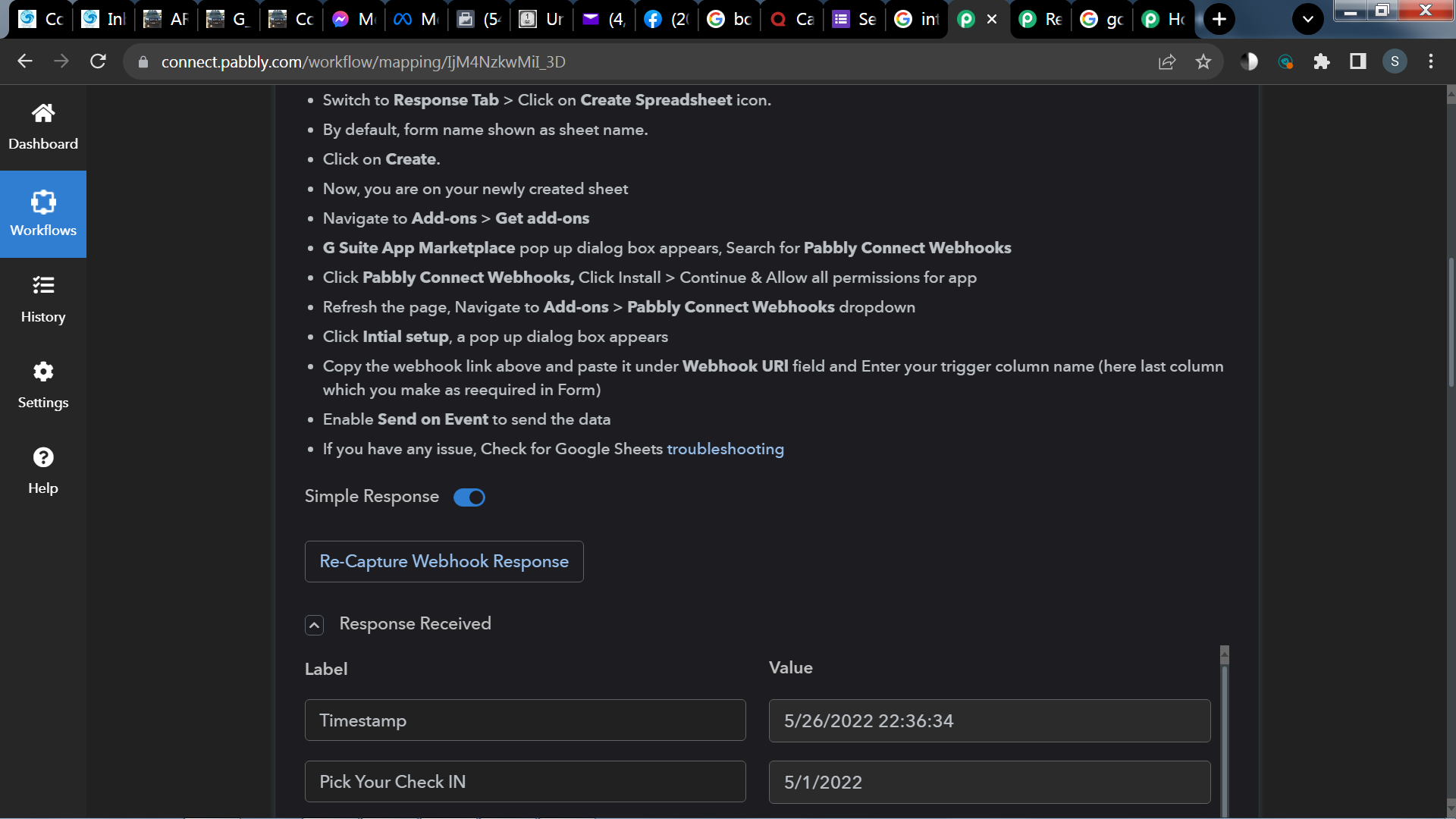Screen dimensions: 1456x819
Task: Switch to the mail tab labeled (4,
Action: [605, 19]
